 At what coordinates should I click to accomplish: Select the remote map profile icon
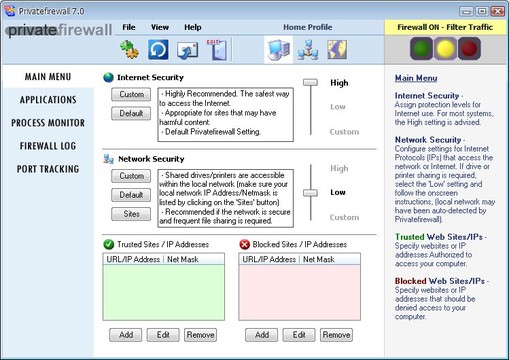337,50
